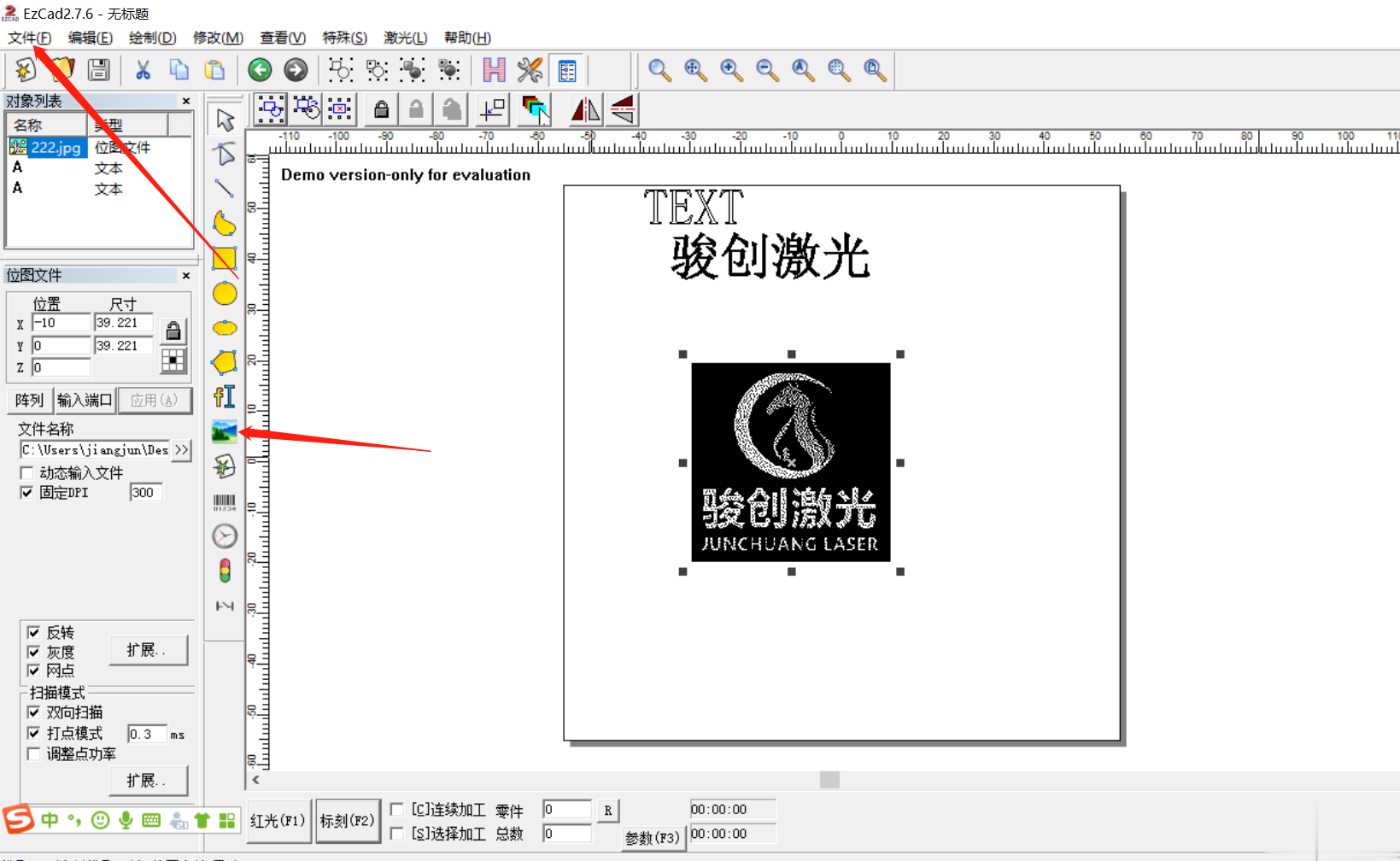
Task: Enable [C]连续加工 checkbox
Action: point(396,809)
